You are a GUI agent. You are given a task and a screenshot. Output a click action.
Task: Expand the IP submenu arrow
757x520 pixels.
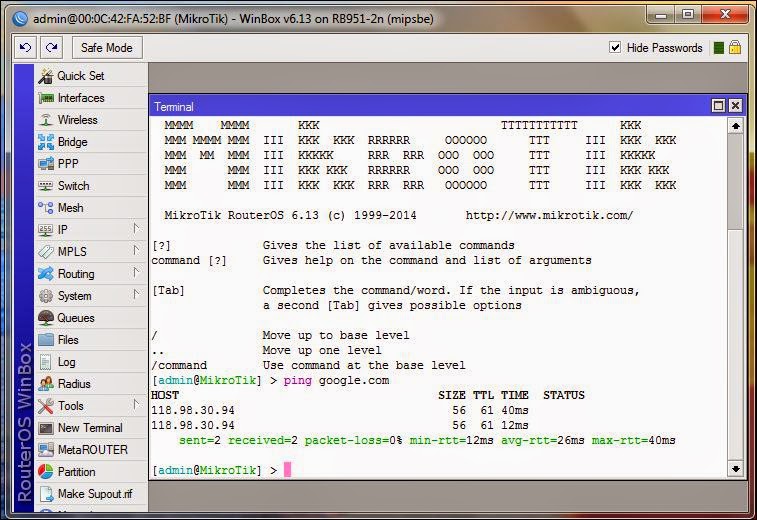tap(136, 229)
